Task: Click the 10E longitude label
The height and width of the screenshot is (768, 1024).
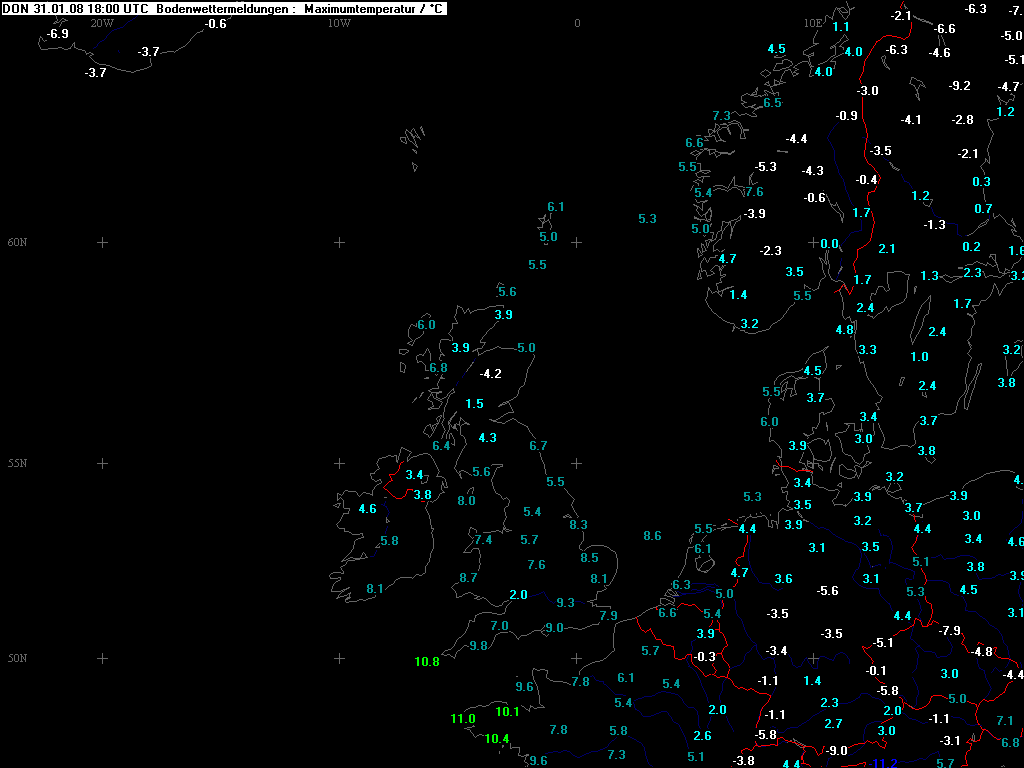Action: pyautogui.click(x=813, y=22)
